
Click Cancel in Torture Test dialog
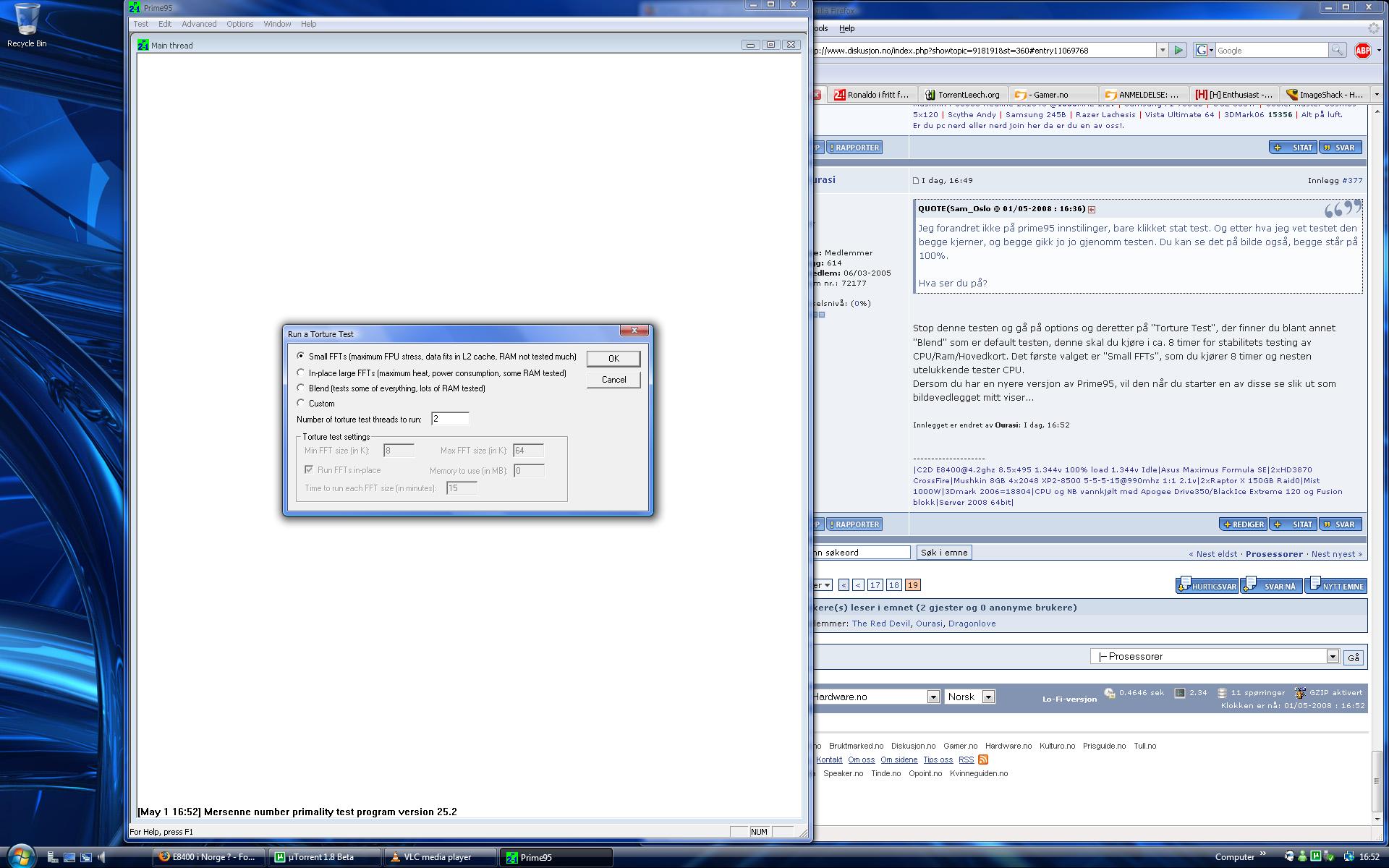coord(613,380)
